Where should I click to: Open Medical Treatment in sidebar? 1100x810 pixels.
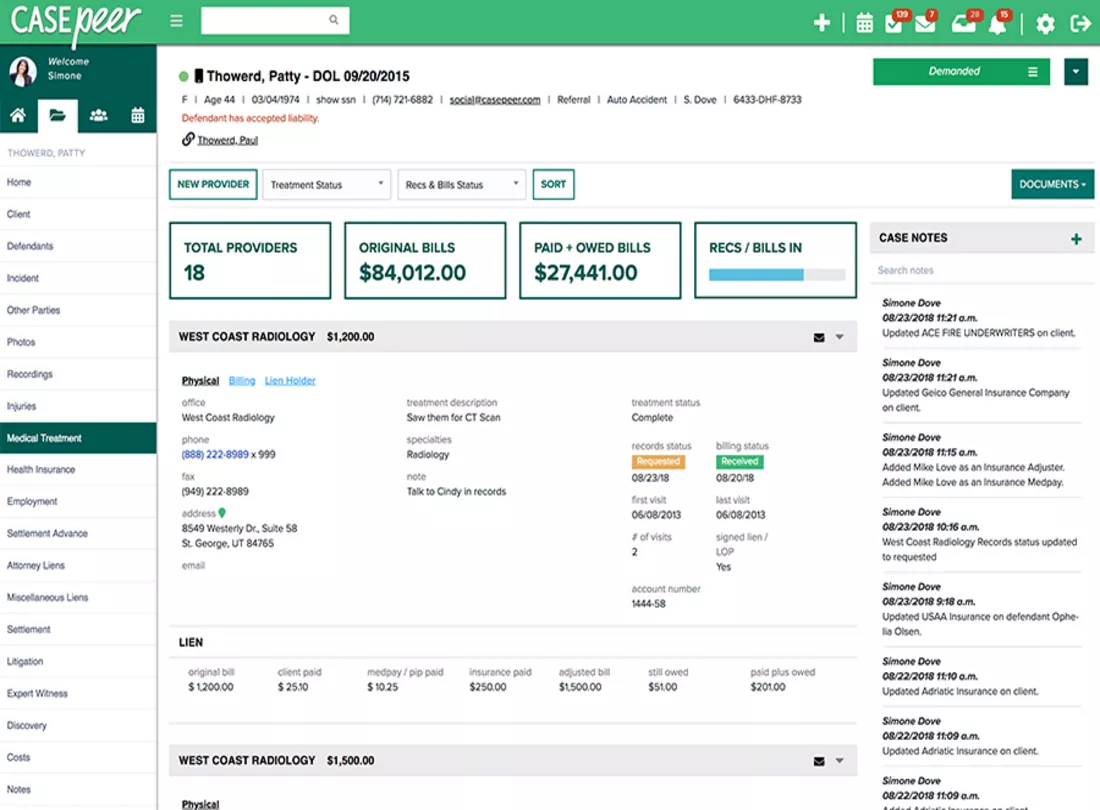click(x=78, y=438)
